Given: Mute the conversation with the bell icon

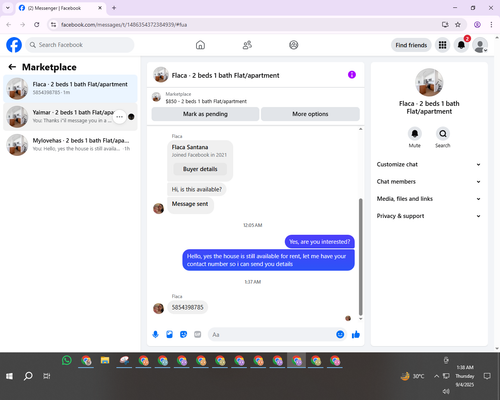Looking at the screenshot, I should pyautogui.click(x=415, y=134).
